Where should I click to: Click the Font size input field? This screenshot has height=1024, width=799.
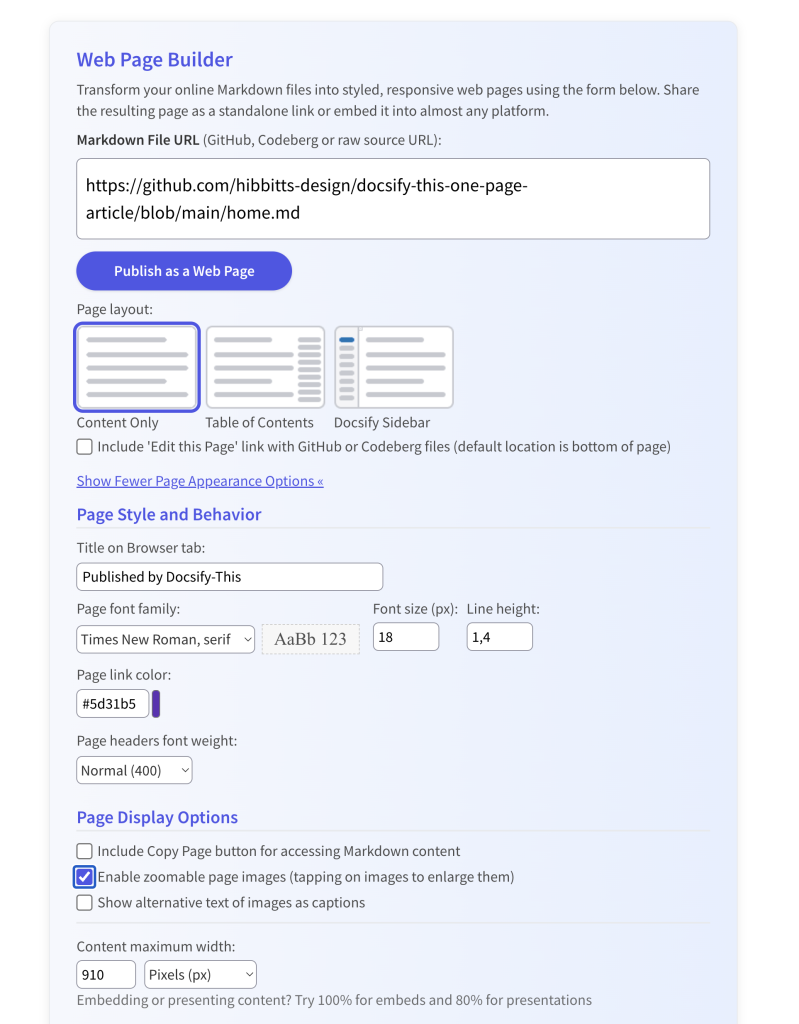(406, 637)
